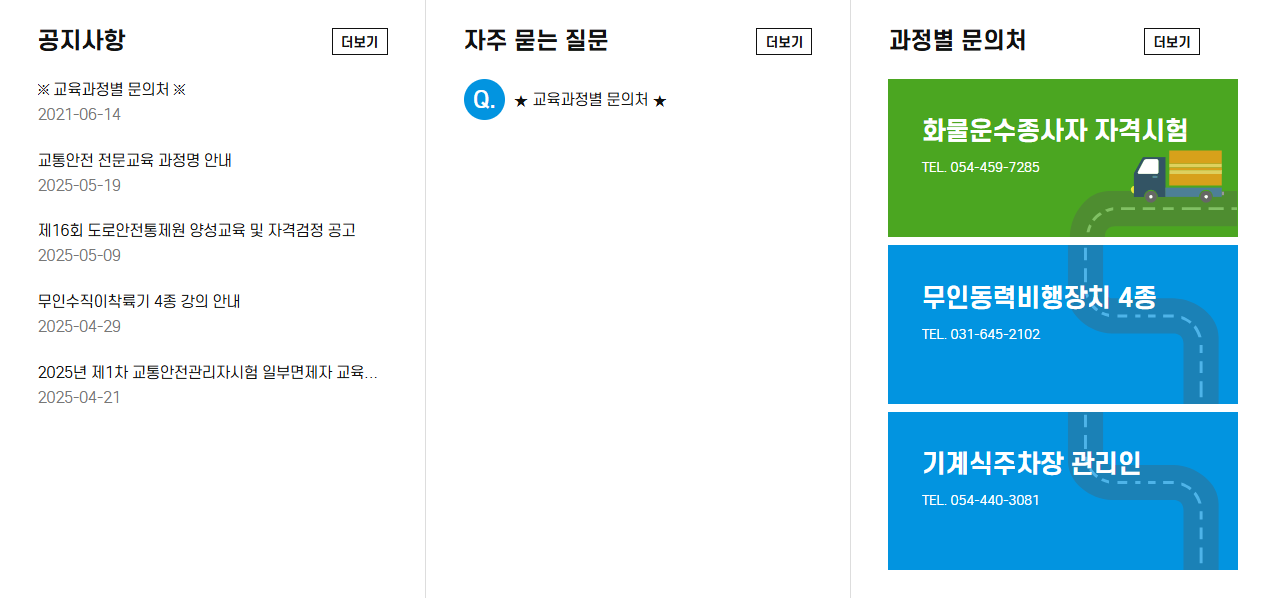Click the ★ 교육과정별 문의처 ★ FAQ entry
This screenshot has height=598, width=1272.
[x=594, y=99]
